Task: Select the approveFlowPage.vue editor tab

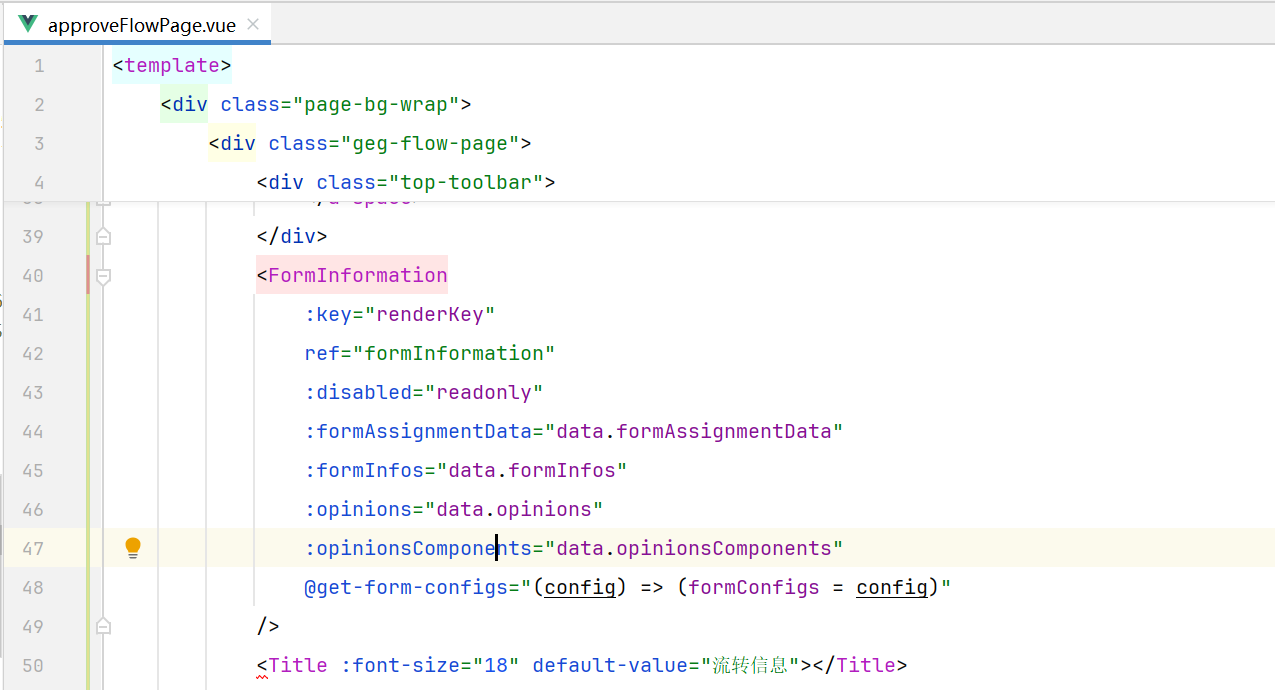Action: [141, 26]
